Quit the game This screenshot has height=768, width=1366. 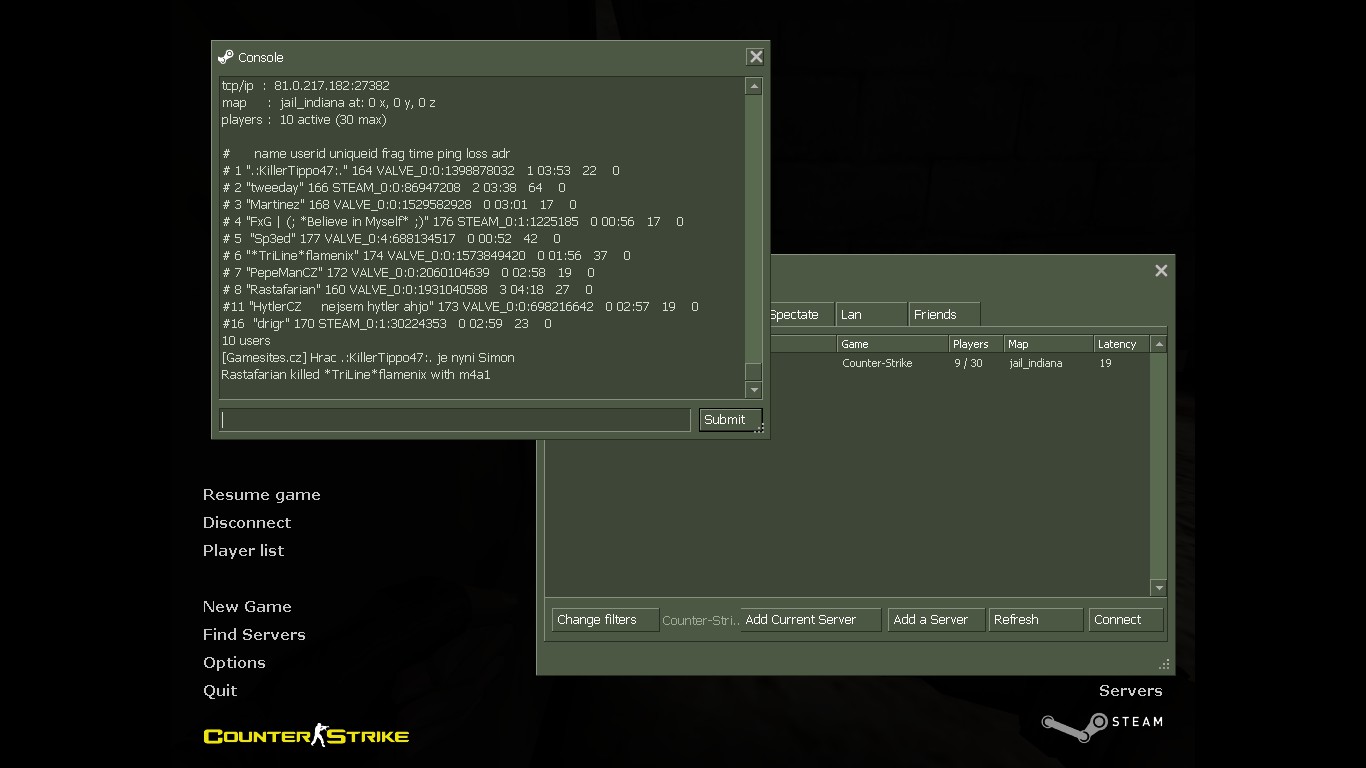click(220, 691)
